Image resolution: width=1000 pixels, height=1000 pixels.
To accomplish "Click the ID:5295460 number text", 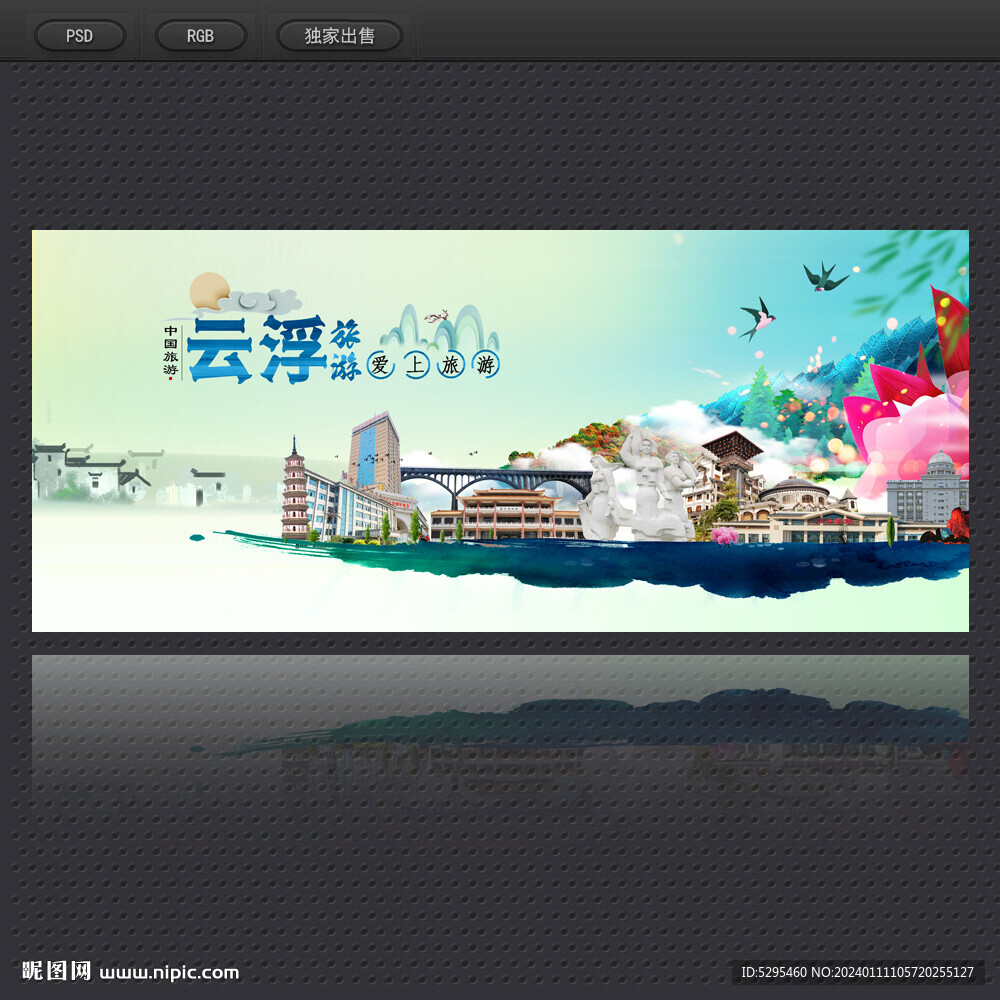I will click(774, 972).
